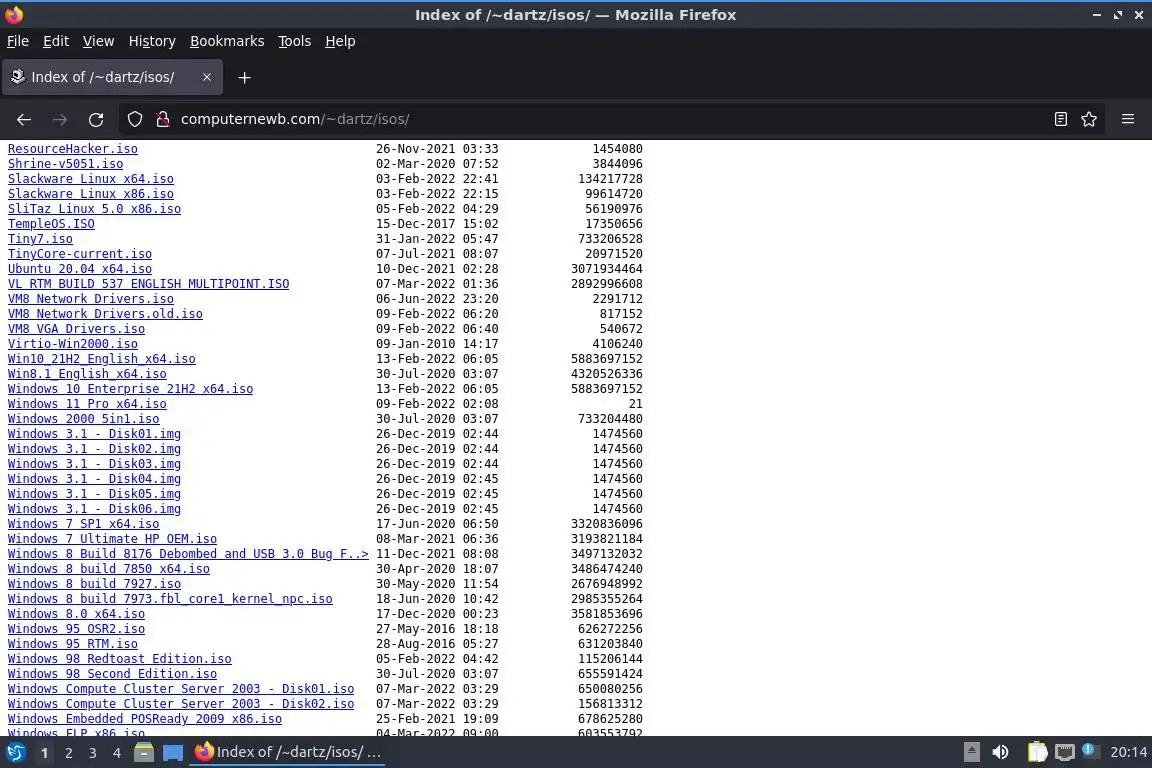Viewport: 1152px width, 768px height.
Task: Toggle reader view
Action: (x=1060, y=119)
